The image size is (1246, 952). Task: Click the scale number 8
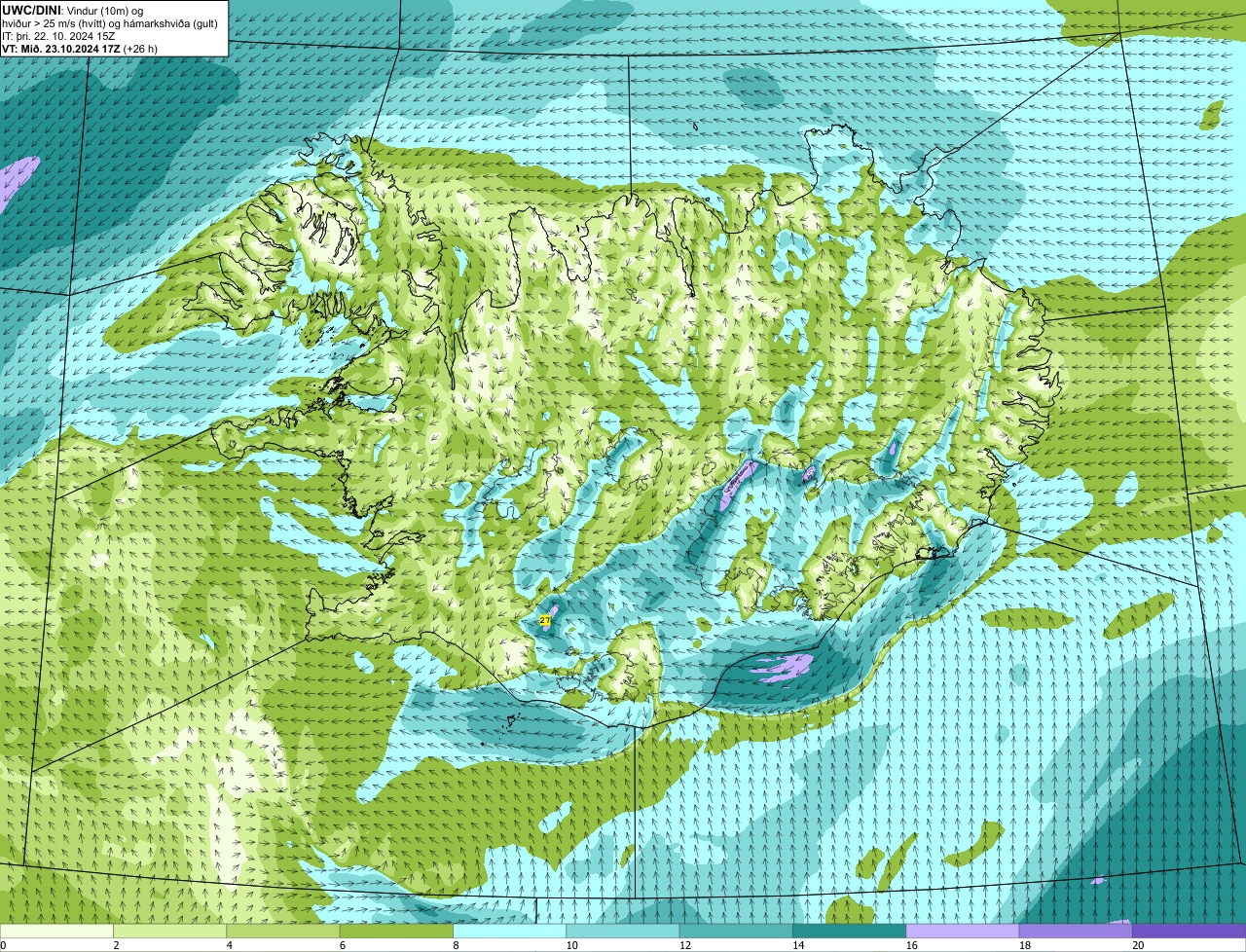[x=458, y=945]
